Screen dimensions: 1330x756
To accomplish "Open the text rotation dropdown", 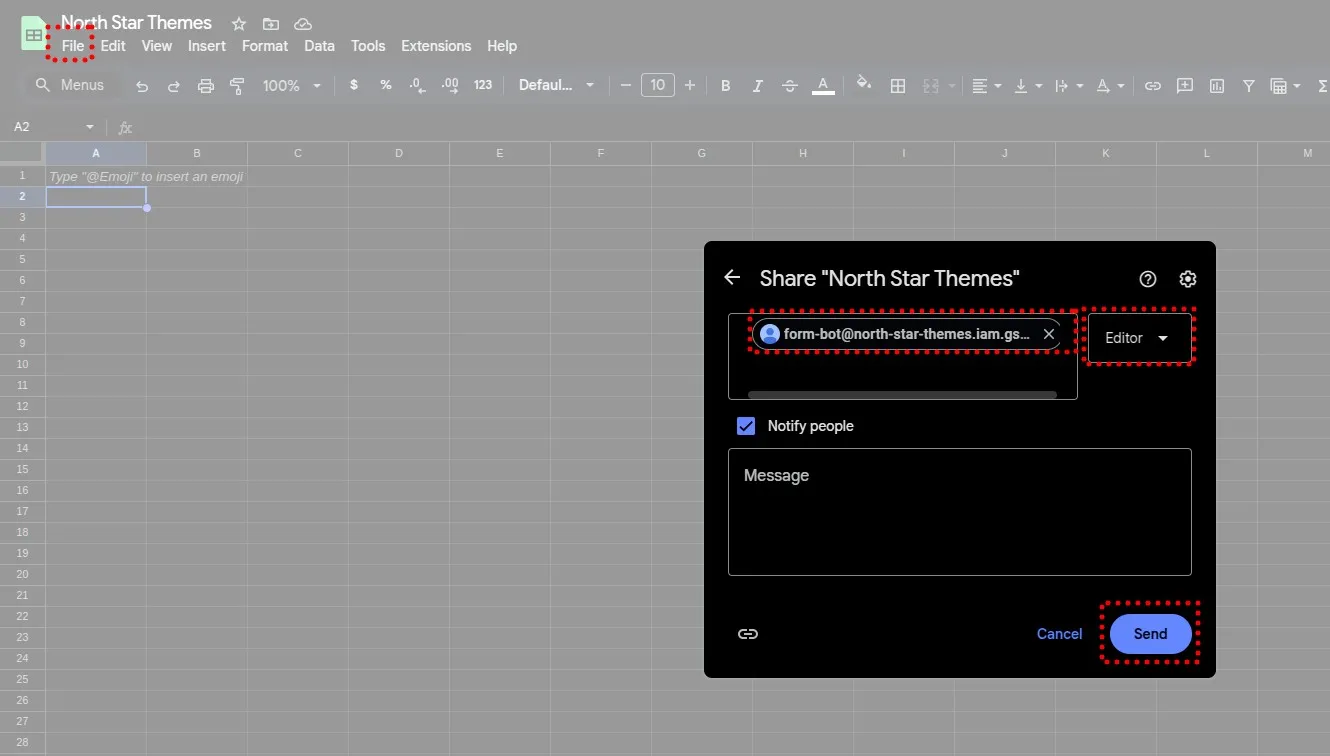I will tap(1110, 86).
